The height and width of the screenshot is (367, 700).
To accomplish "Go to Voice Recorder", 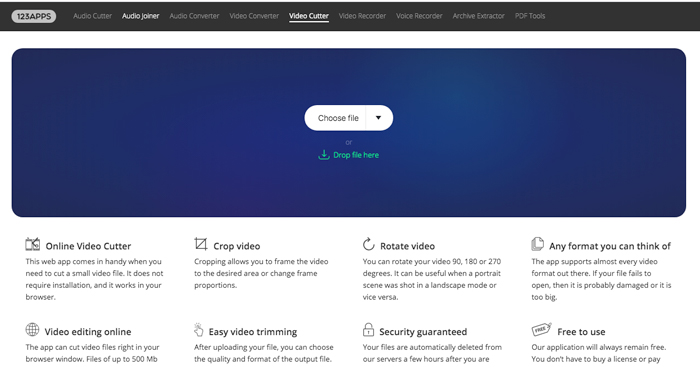I will (x=419, y=16).
